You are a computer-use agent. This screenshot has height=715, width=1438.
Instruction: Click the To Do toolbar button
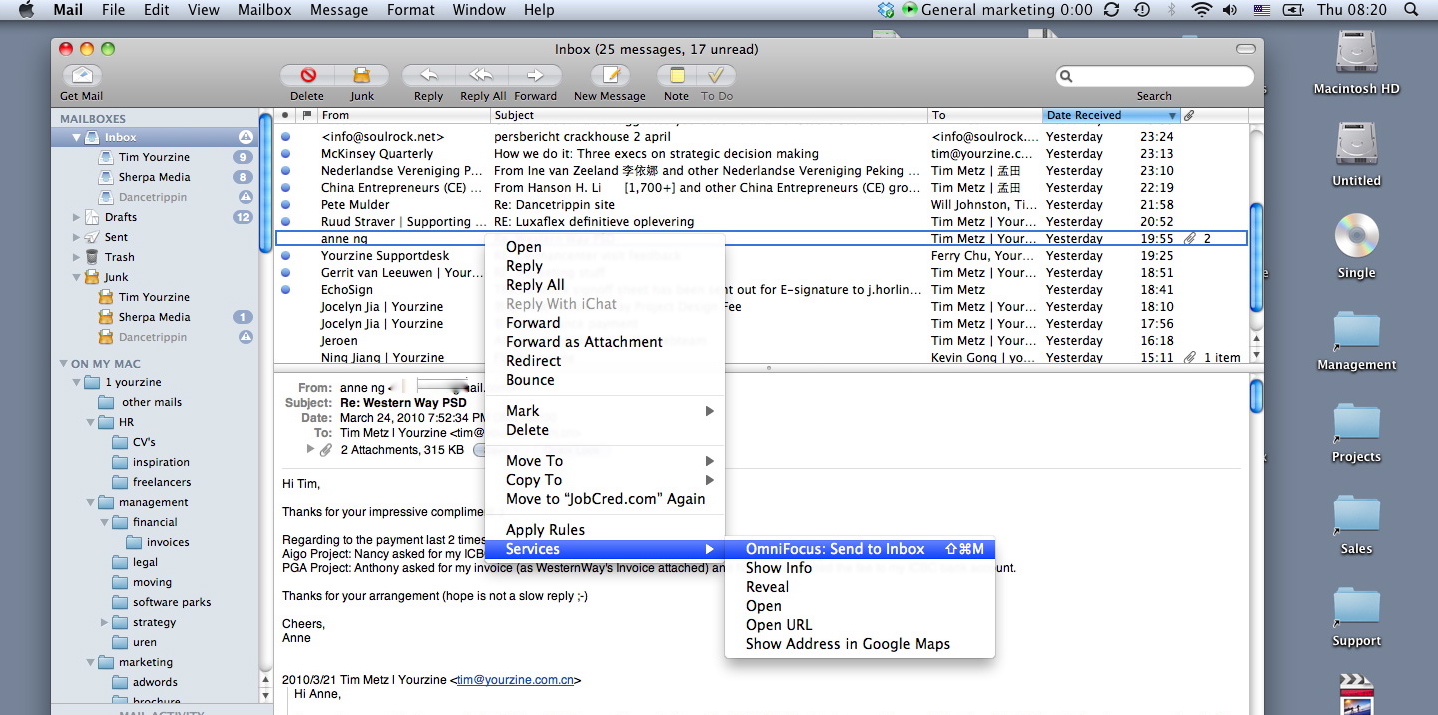[716, 76]
